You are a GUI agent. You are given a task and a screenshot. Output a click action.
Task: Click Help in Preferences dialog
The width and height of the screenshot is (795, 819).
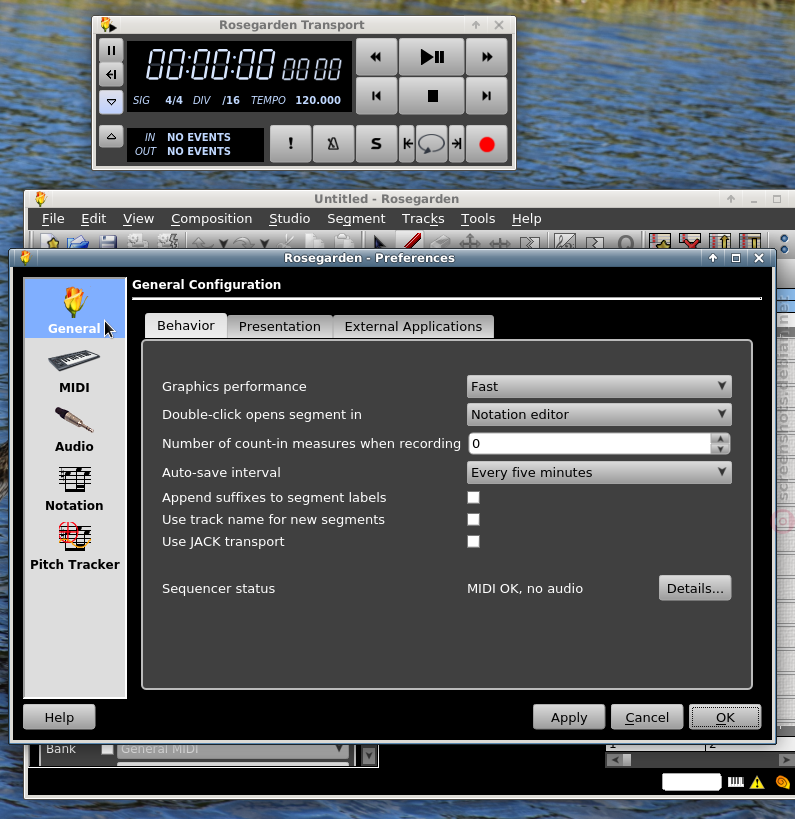click(59, 717)
